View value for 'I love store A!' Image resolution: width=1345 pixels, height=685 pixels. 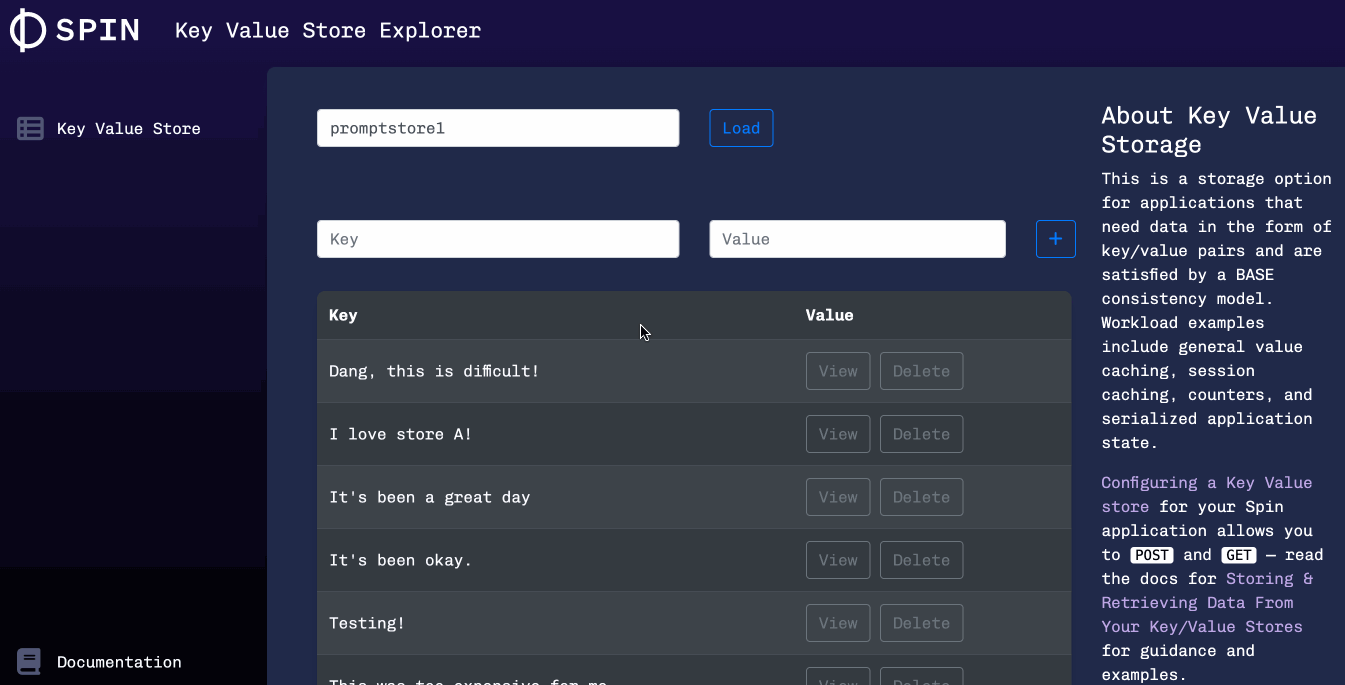pos(838,434)
